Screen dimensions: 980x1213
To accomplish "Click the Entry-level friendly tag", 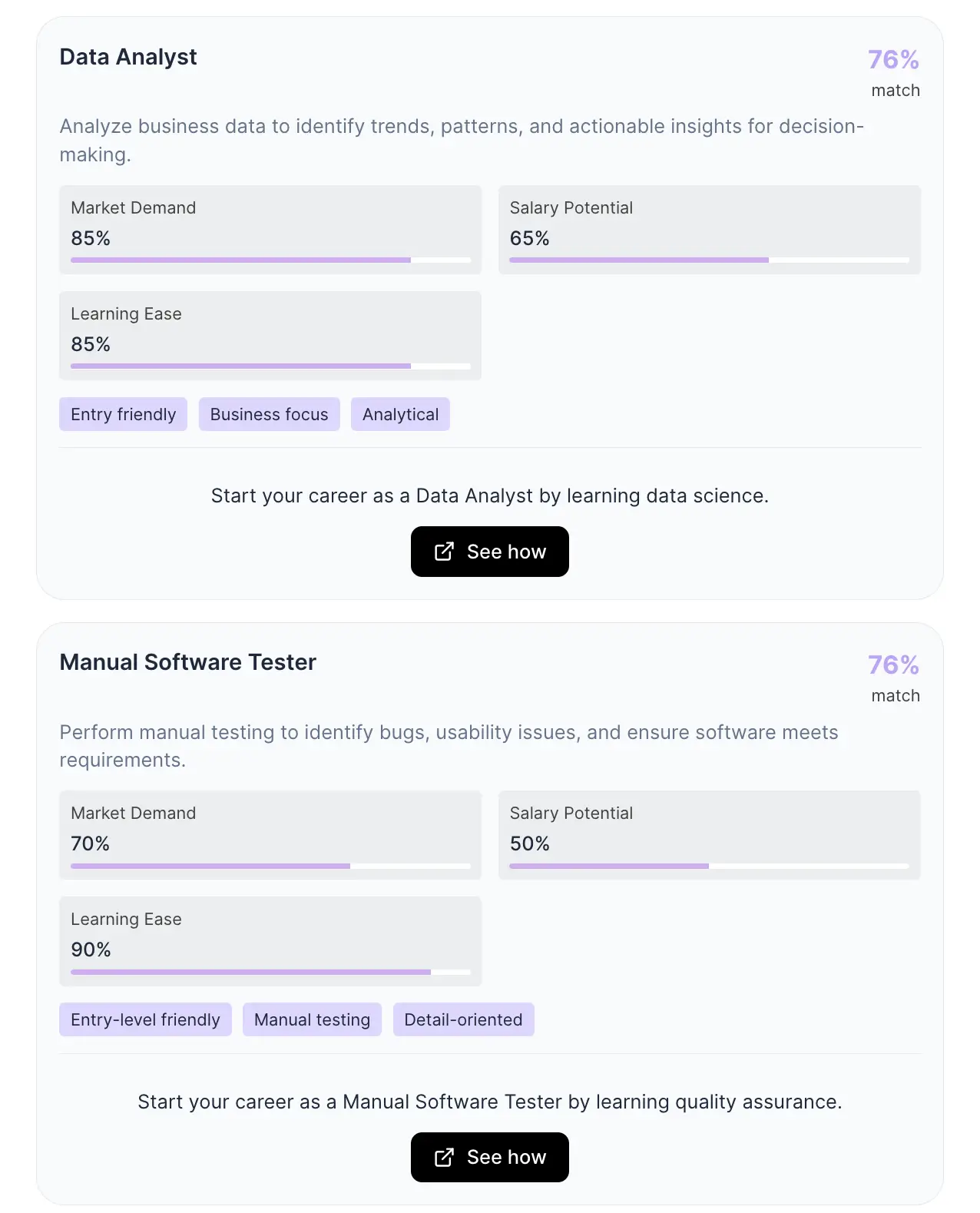I will tap(145, 1020).
